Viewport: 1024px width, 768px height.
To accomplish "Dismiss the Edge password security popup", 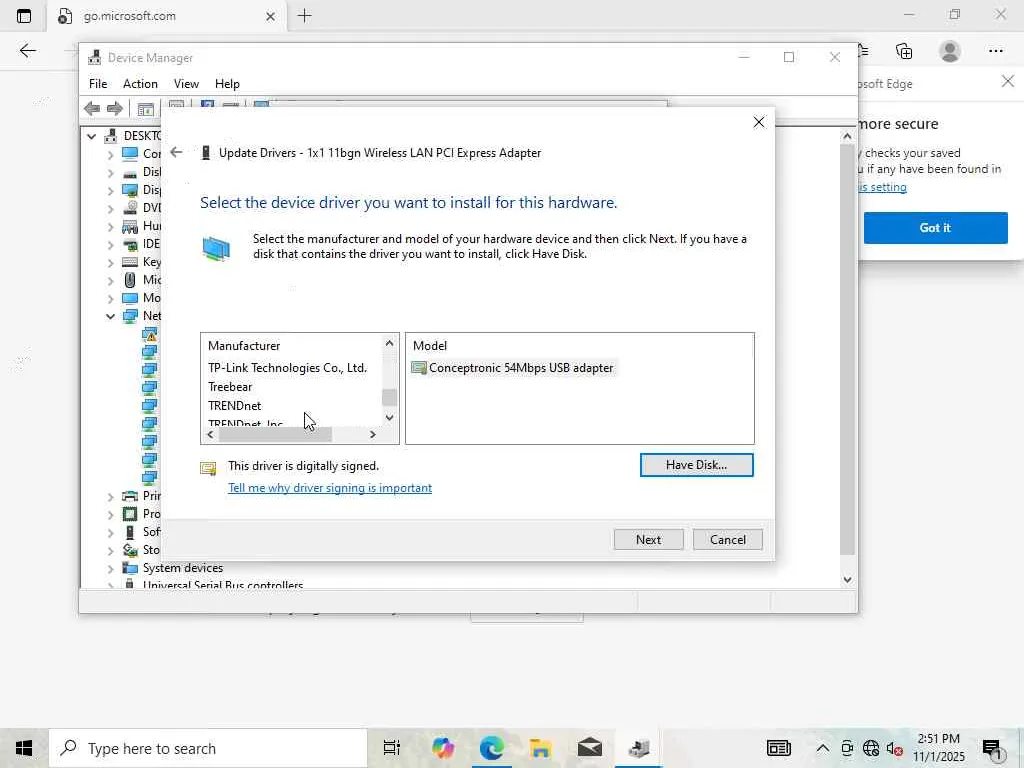I will point(1008,81).
